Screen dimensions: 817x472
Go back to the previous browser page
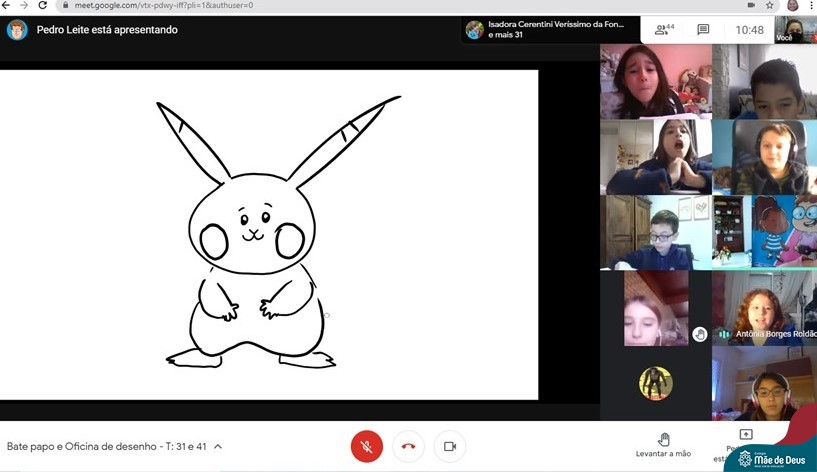point(7,5)
